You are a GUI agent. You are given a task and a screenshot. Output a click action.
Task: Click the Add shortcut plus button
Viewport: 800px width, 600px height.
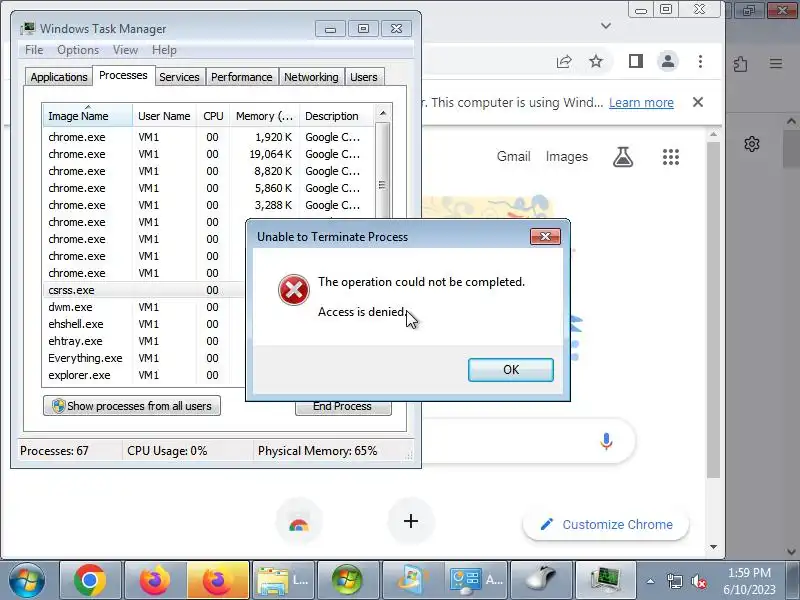[411, 521]
